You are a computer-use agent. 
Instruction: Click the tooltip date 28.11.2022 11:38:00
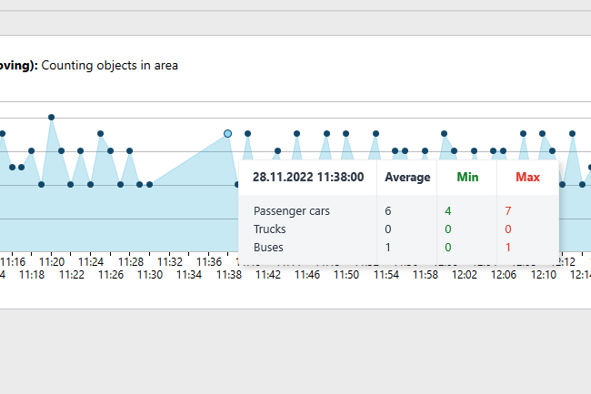tap(308, 177)
